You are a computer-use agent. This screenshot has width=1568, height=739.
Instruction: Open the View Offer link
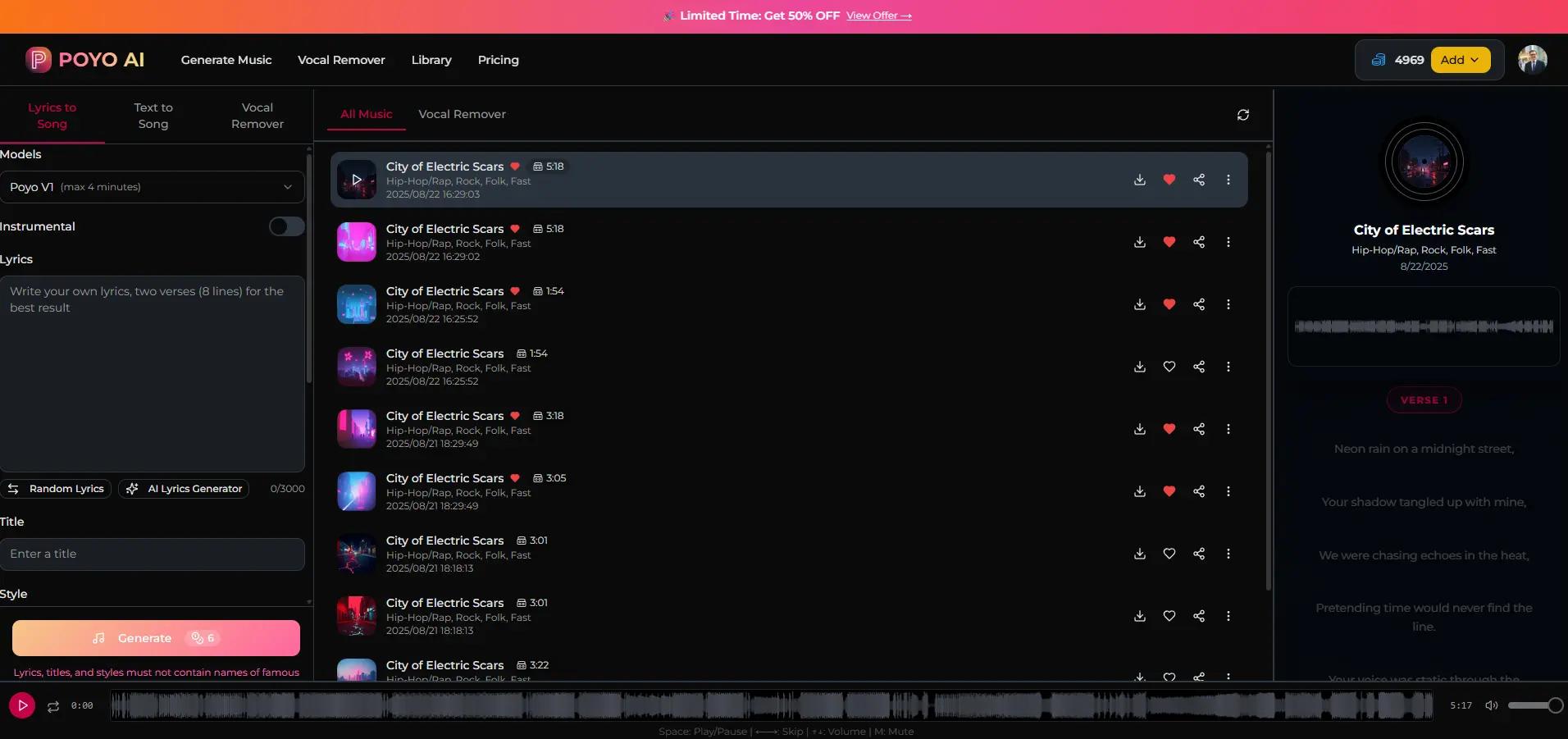tap(878, 15)
